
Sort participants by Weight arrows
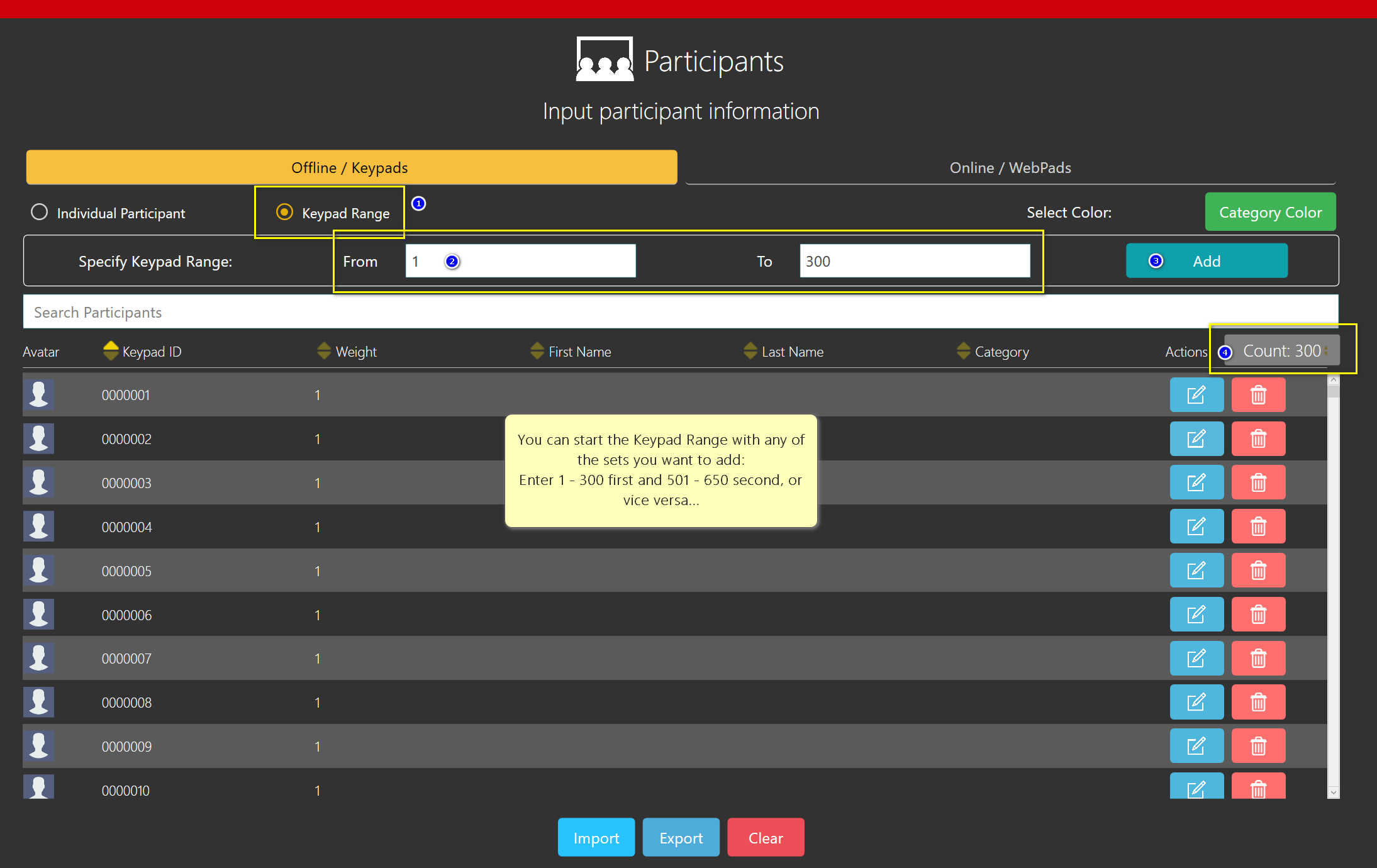point(324,351)
